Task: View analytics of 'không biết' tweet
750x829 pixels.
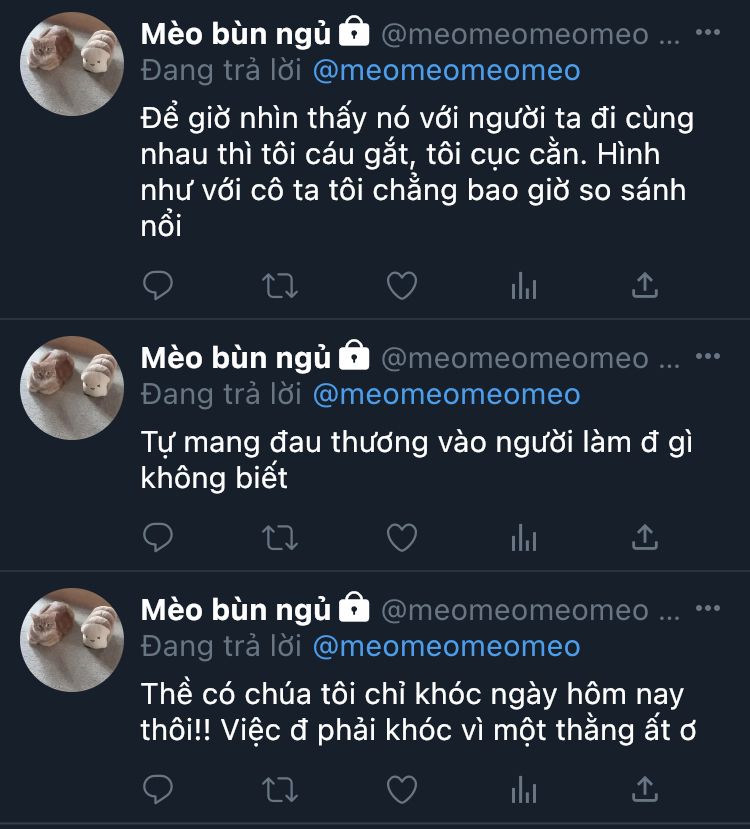Action: [x=524, y=537]
